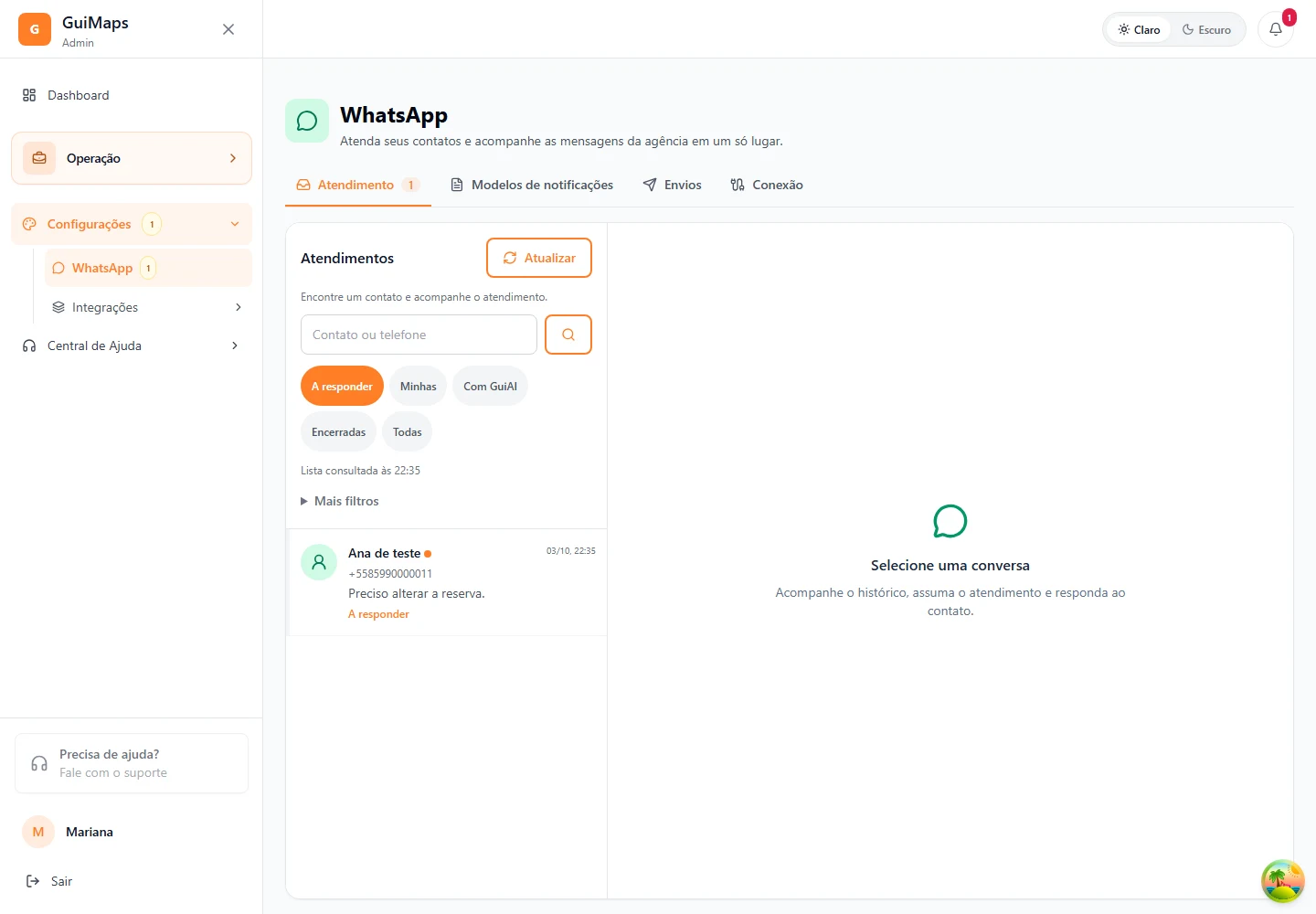Screen dimensions: 1316x914
Task: Close the sidebar with the X icon
Action: point(228,29)
